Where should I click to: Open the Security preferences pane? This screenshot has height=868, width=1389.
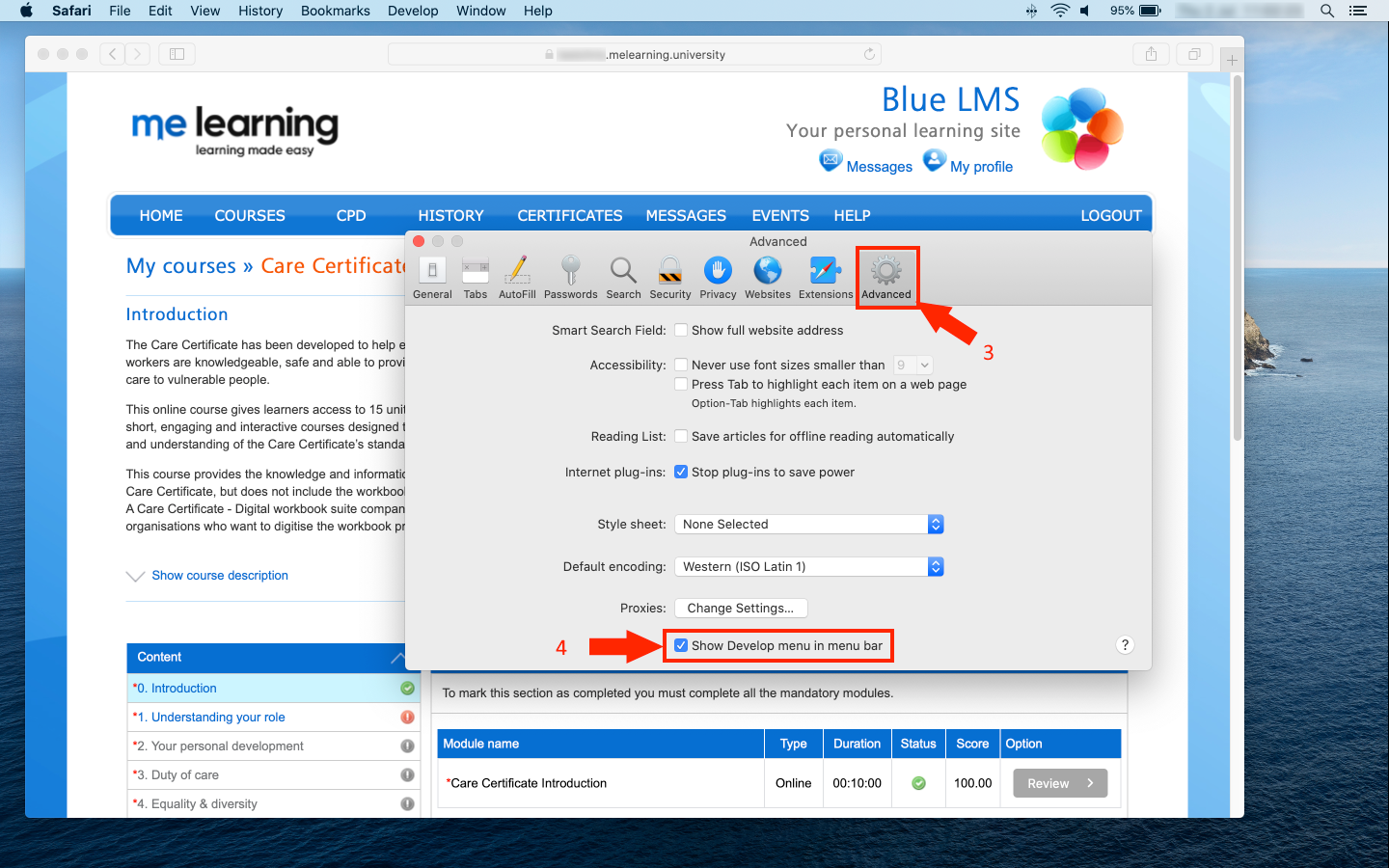[x=670, y=278]
